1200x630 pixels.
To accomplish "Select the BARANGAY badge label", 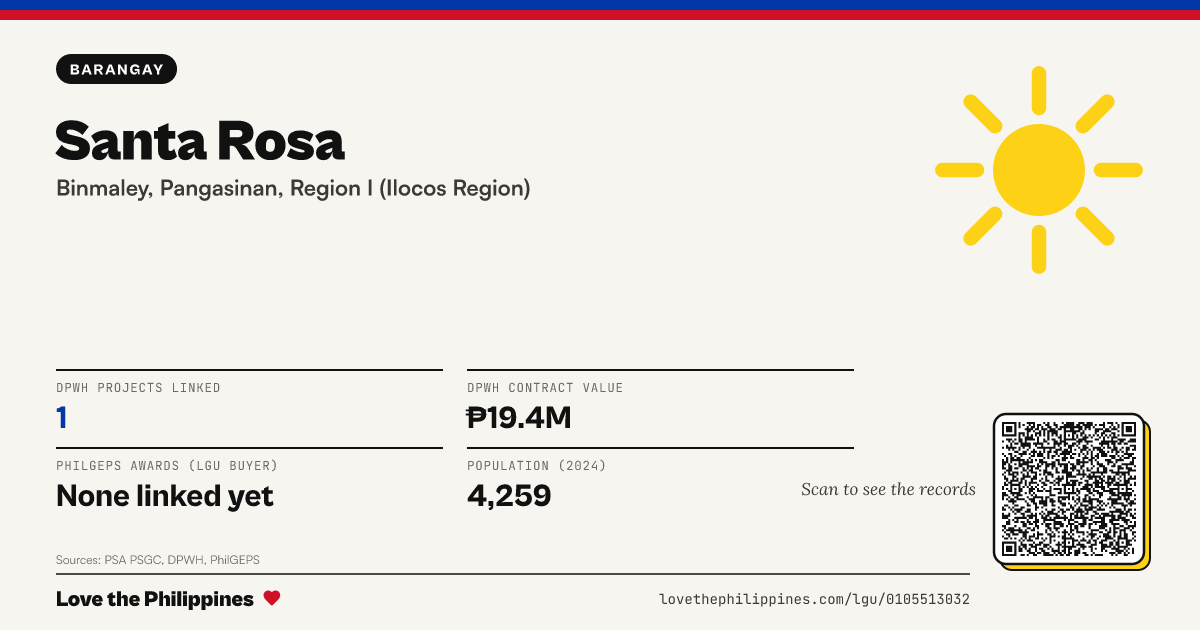I will (x=117, y=69).
